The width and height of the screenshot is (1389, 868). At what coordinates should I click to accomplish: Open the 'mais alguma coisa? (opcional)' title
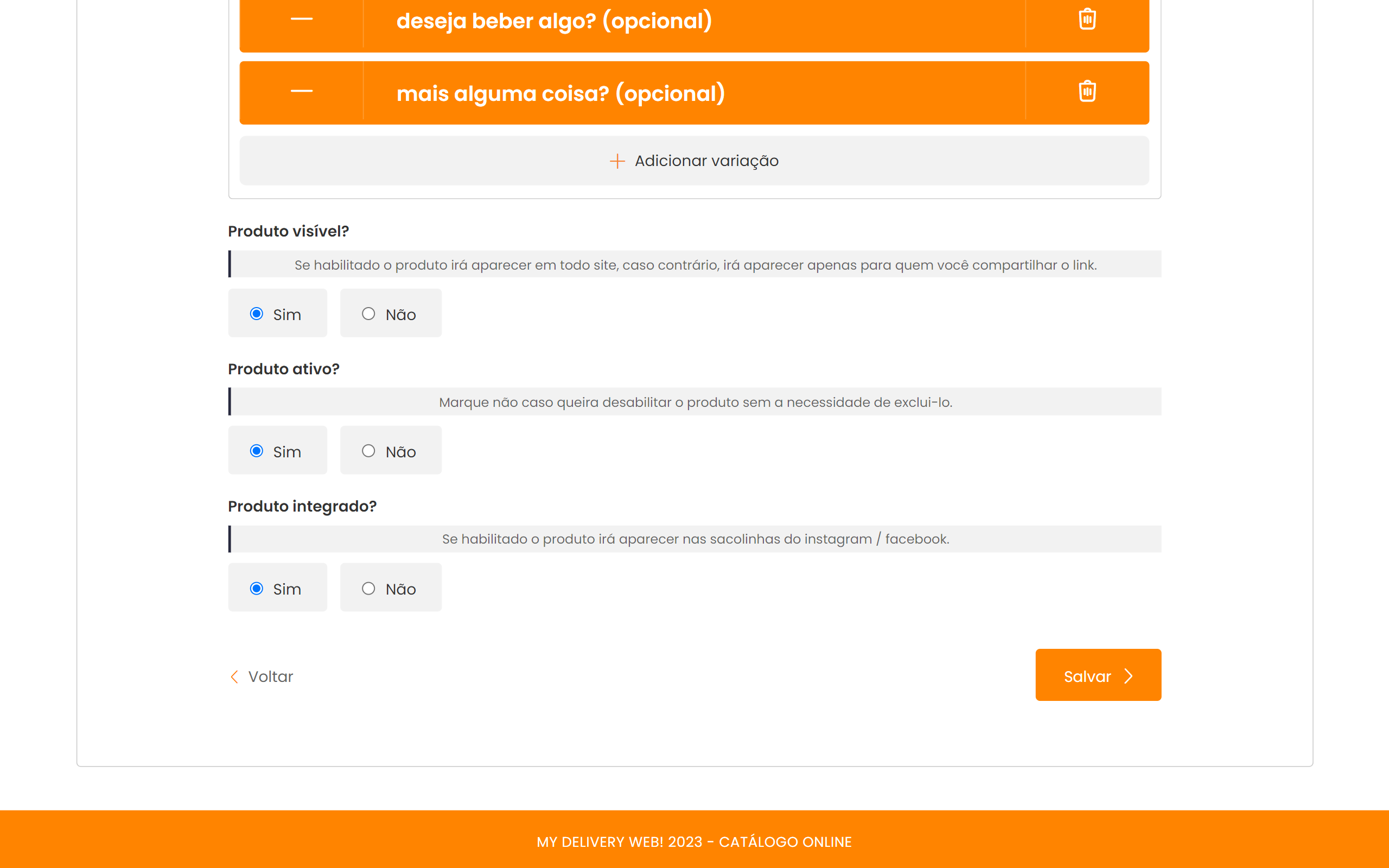point(560,93)
